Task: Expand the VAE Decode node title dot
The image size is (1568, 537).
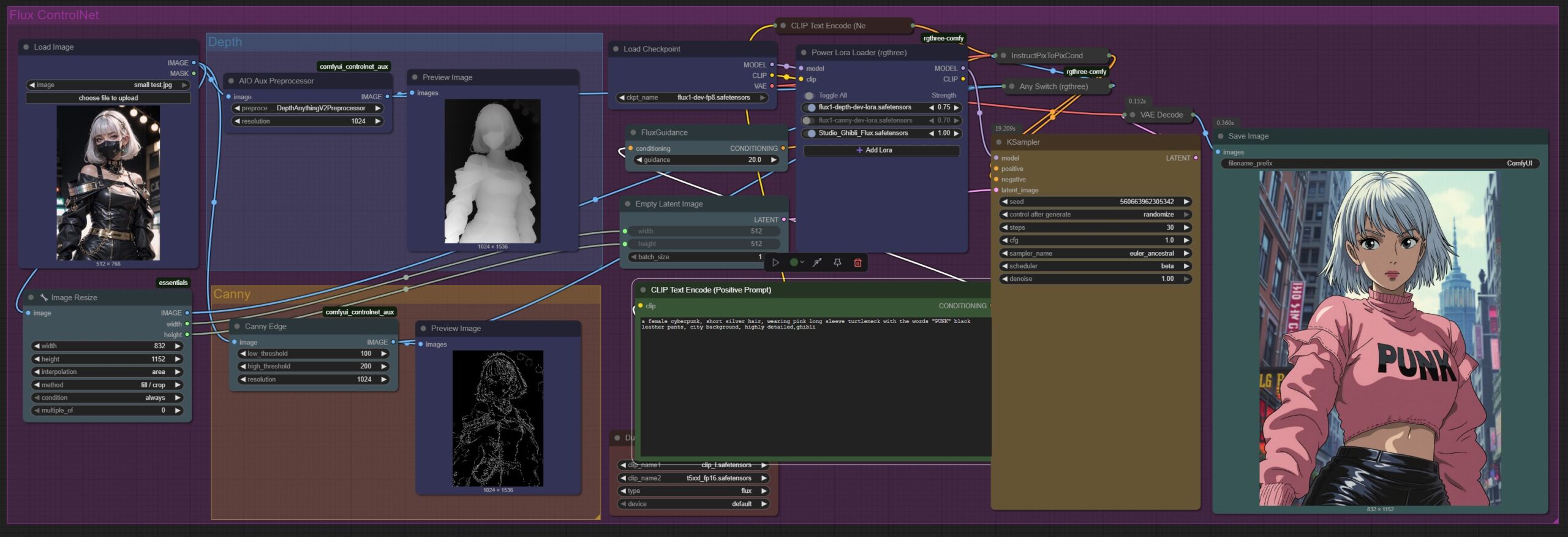Action: [x=1133, y=115]
